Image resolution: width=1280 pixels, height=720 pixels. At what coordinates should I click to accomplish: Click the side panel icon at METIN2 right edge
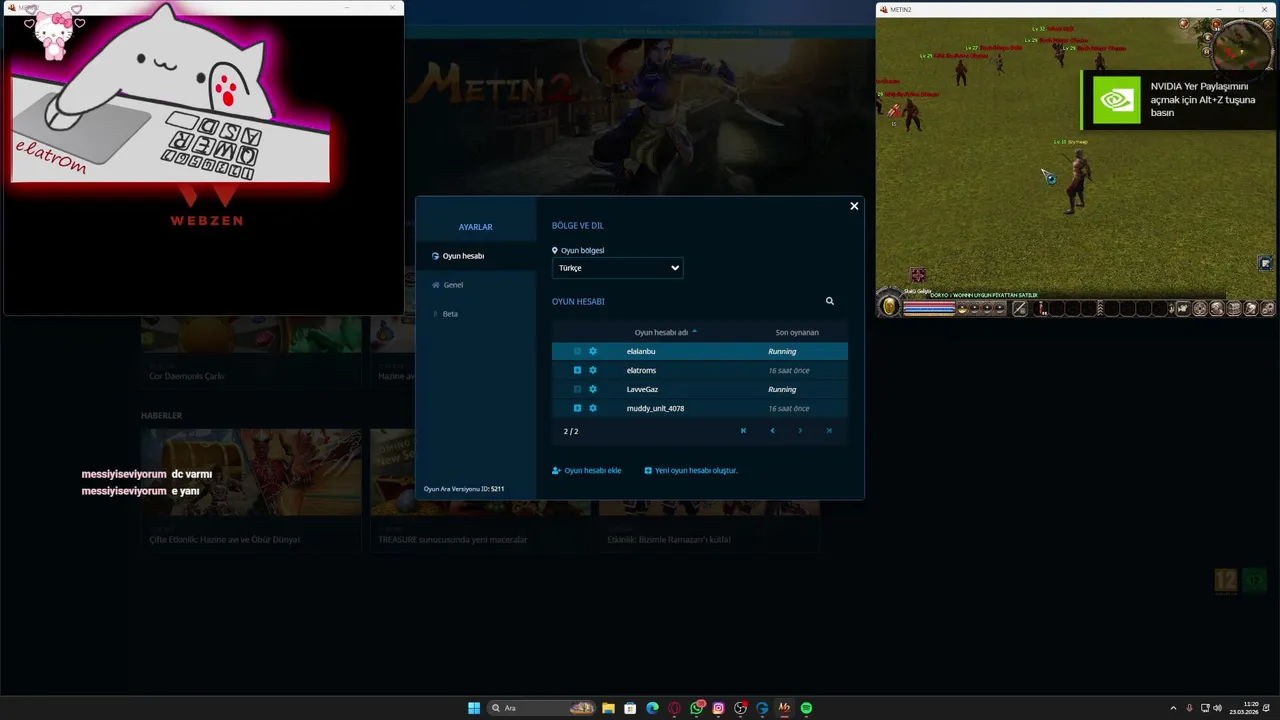tap(1265, 263)
